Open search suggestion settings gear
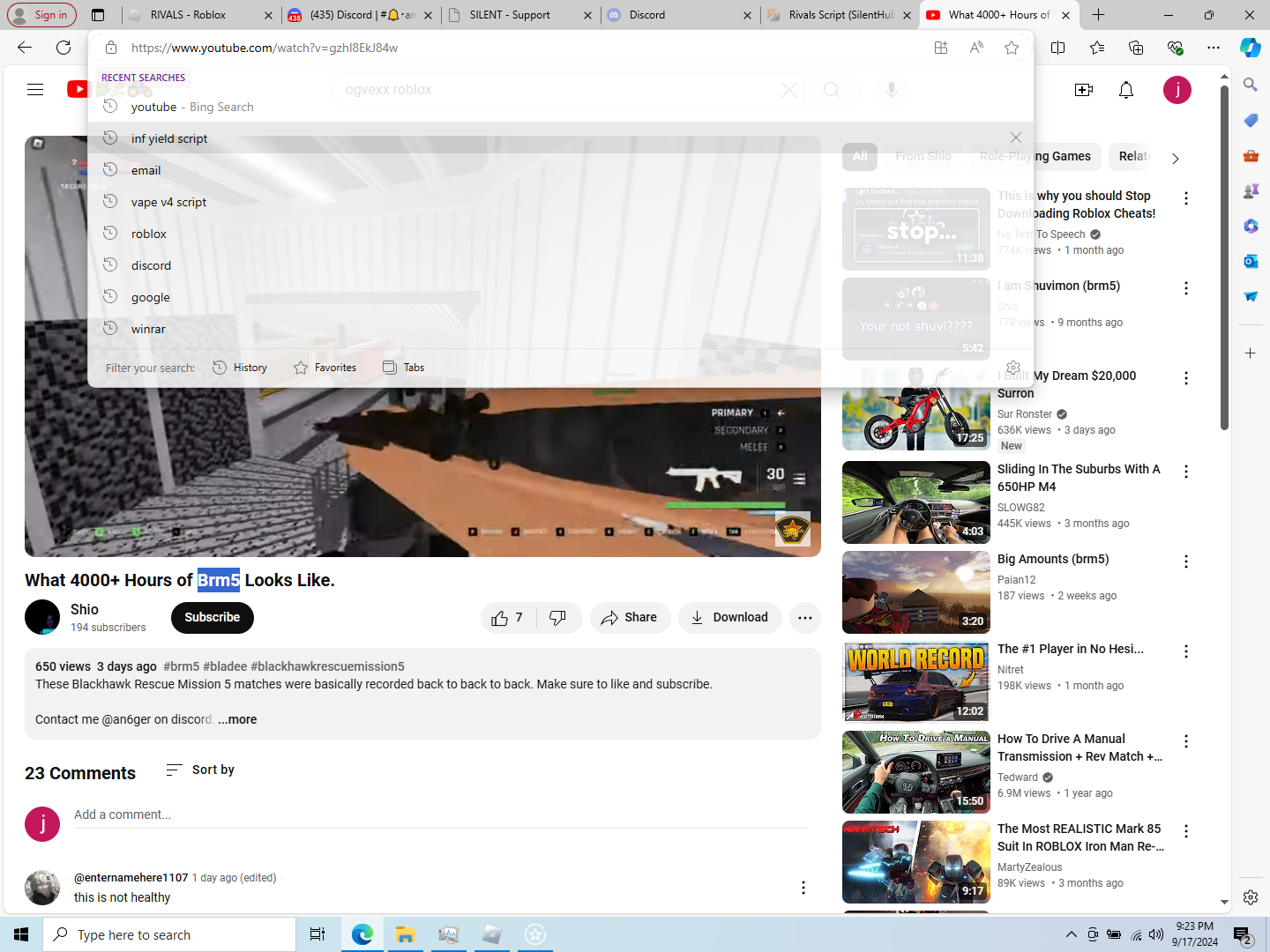Viewport: 1270px width, 952px height. (1013, 368)
